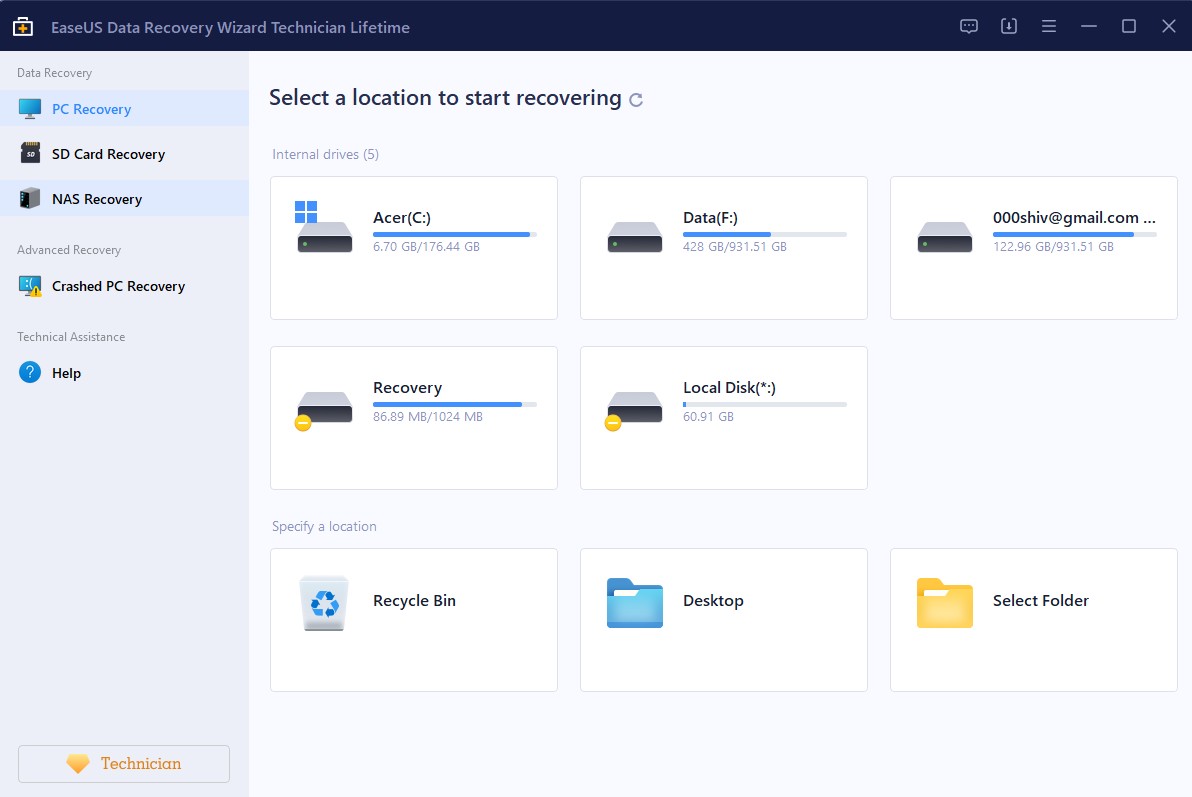This screenshot has width=1192, height=797.
Task: Open Help under Technical Assistance
Action: coord(66,373)
